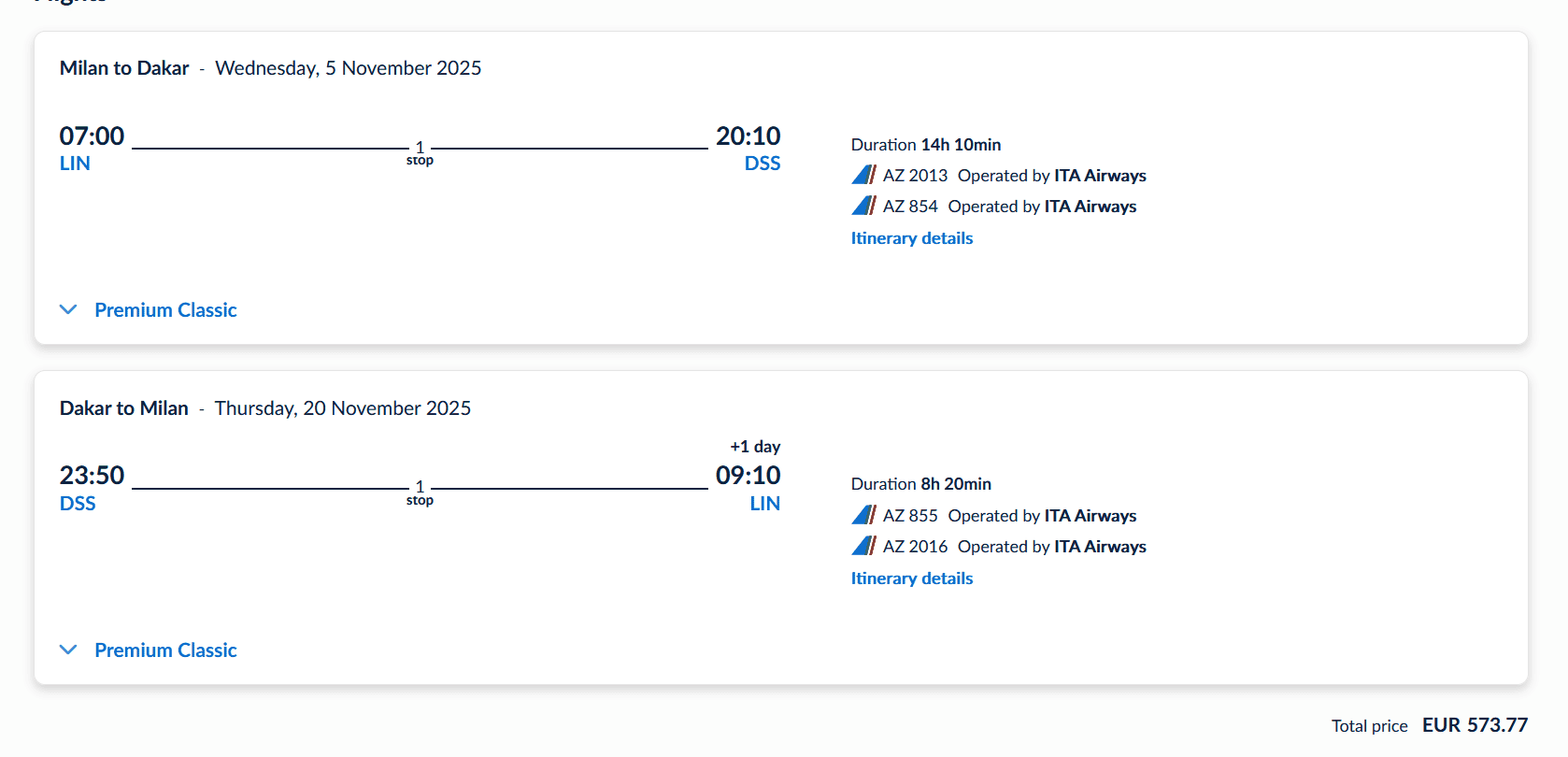Click the Dakar to Milan flight heading
1568x757 pixels.
[x=124, y=408]
